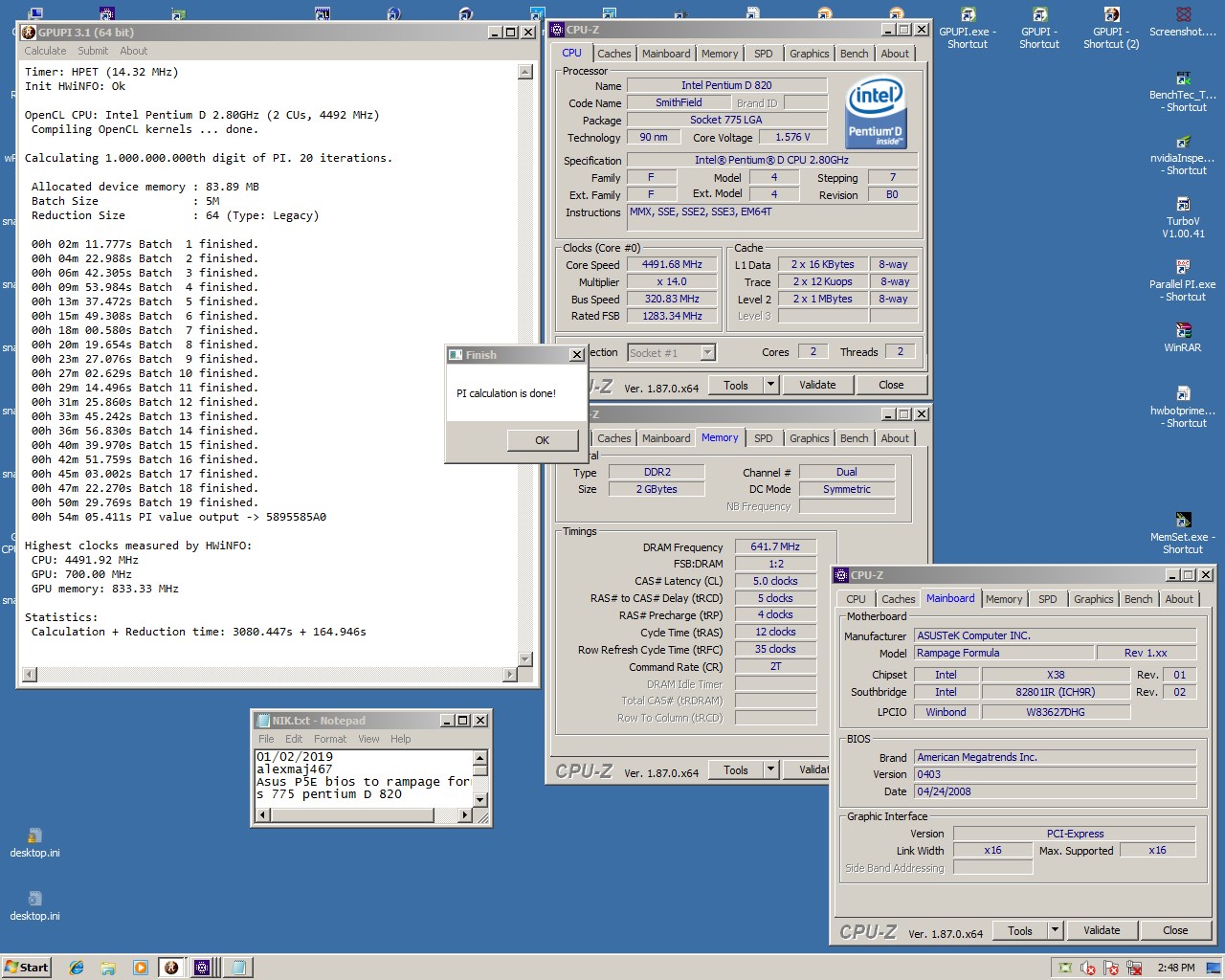Click the Notepad vertical scroll-up arrow

point(481,757)
